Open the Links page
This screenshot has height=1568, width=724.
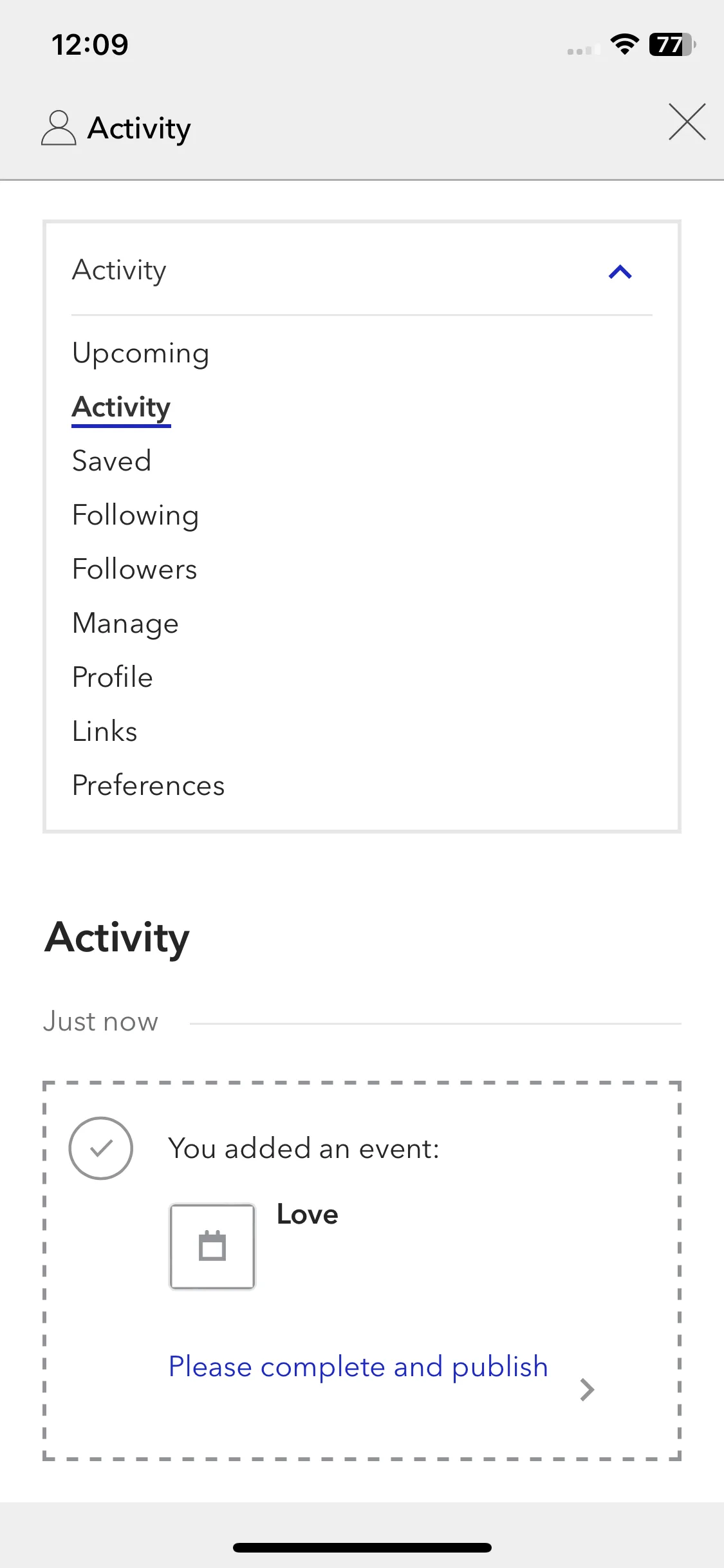[105, 731]
